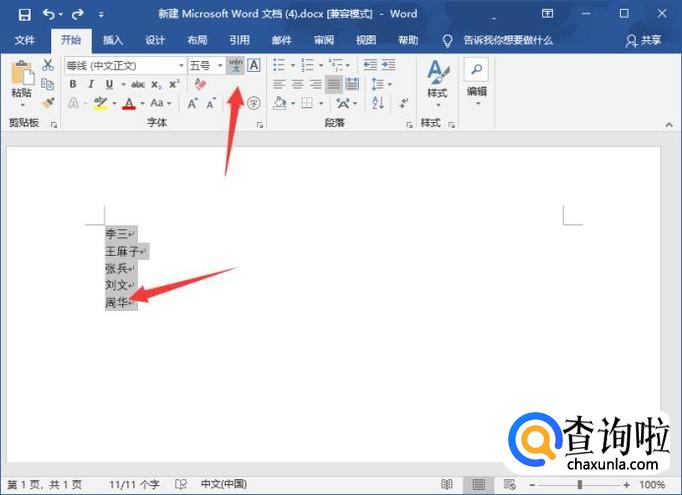This screenshot has width=682, height=495.
Task: Click the shading paint bucket icon
Action: tap(279, 103)
